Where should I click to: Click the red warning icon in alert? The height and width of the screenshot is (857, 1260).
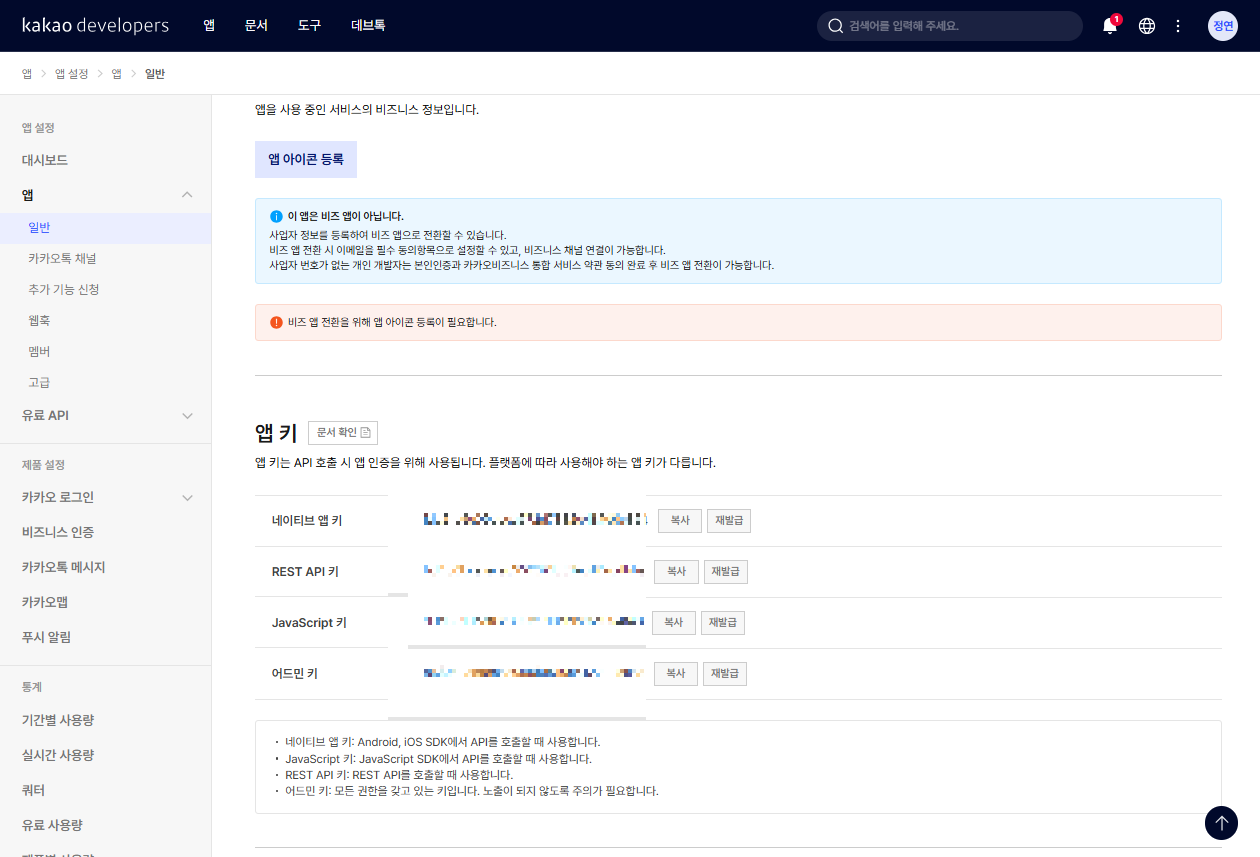point(276,322)
